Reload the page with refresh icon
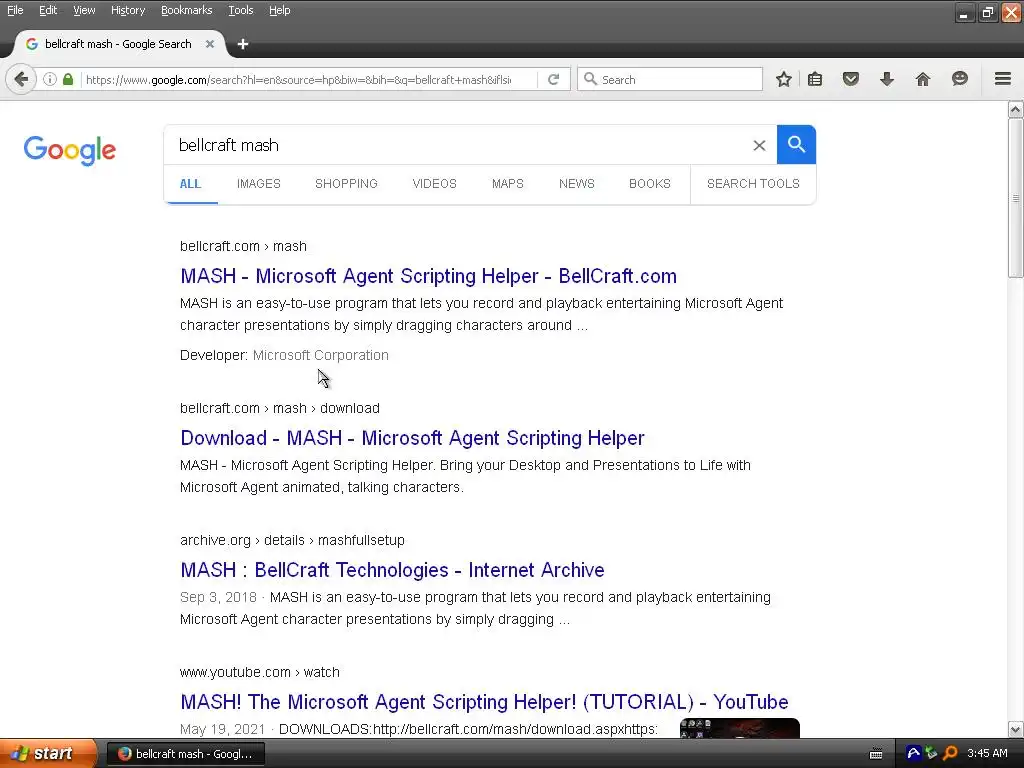Viewport: 1024px width, 768px height. coord(553,80)
